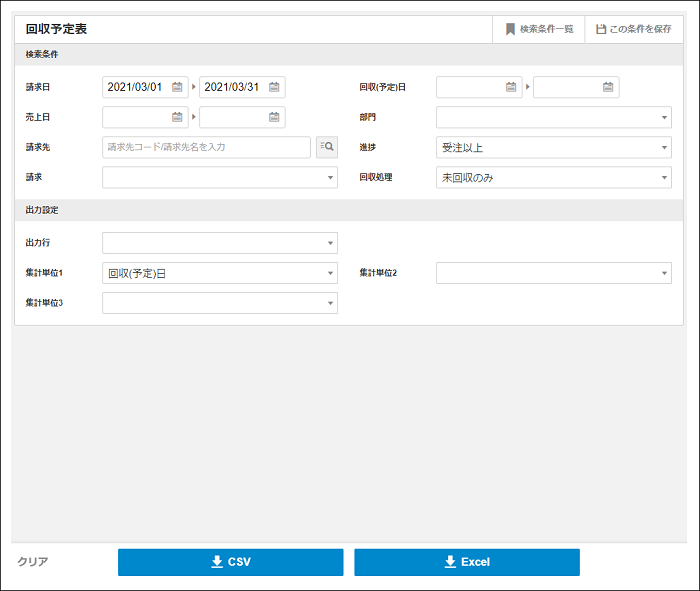Open calendar for 請求日 start date
The width and height of the screenshot is (700, 591).
click(x=177, y=87)
